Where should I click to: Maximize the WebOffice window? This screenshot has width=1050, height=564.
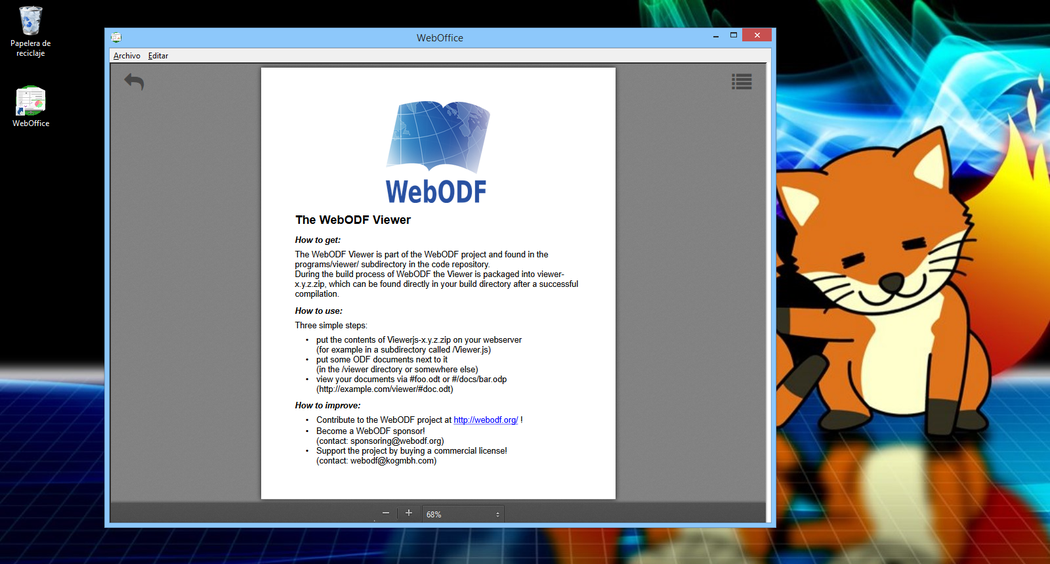[733, 36]
